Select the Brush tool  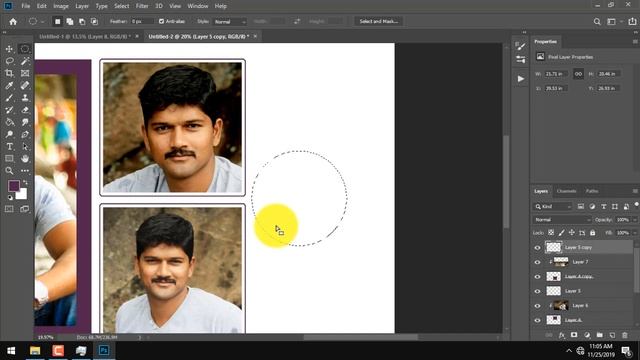[9, 98]
